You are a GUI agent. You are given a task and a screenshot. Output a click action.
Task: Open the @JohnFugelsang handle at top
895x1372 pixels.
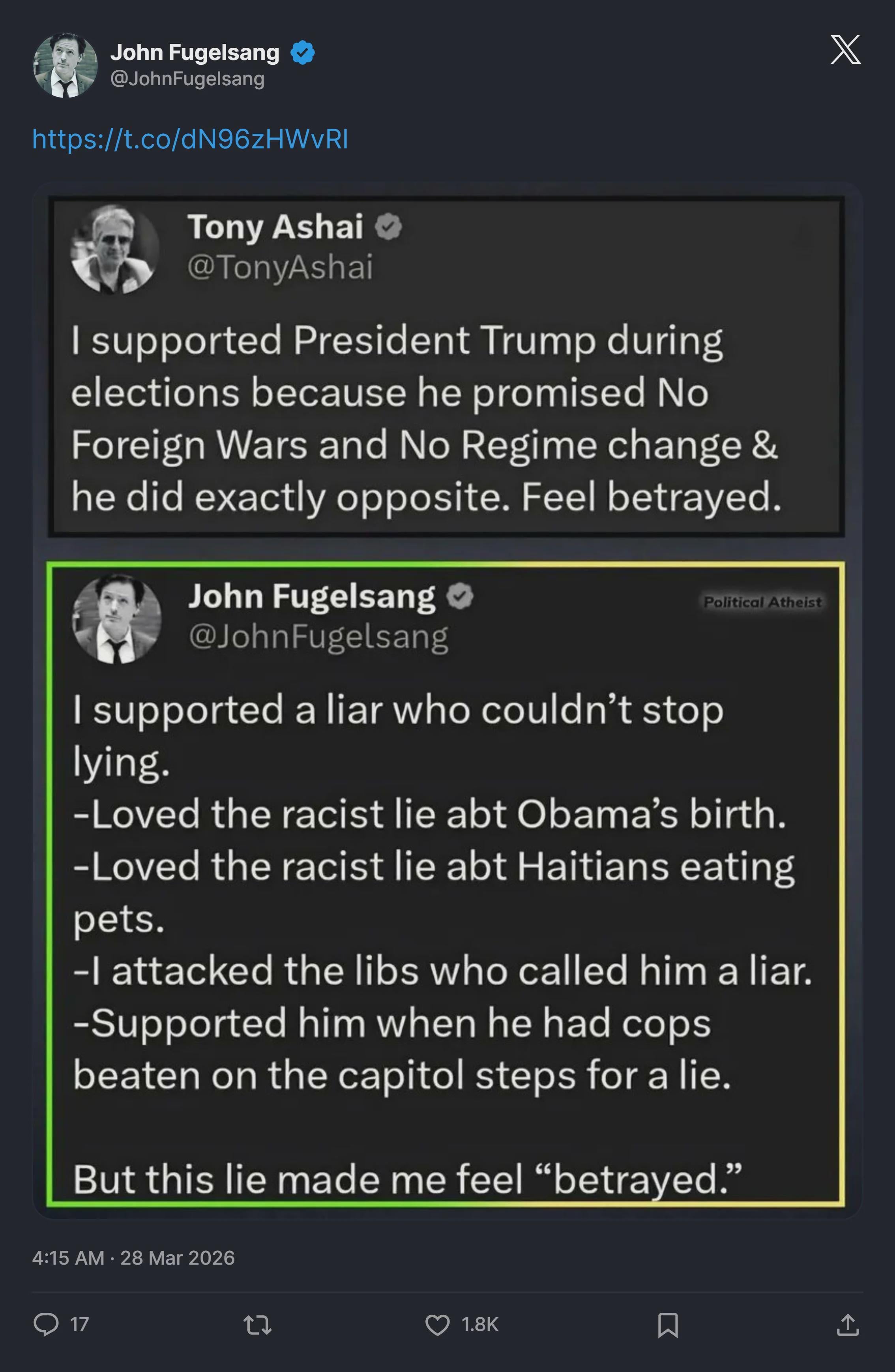(x=187, y=79)
